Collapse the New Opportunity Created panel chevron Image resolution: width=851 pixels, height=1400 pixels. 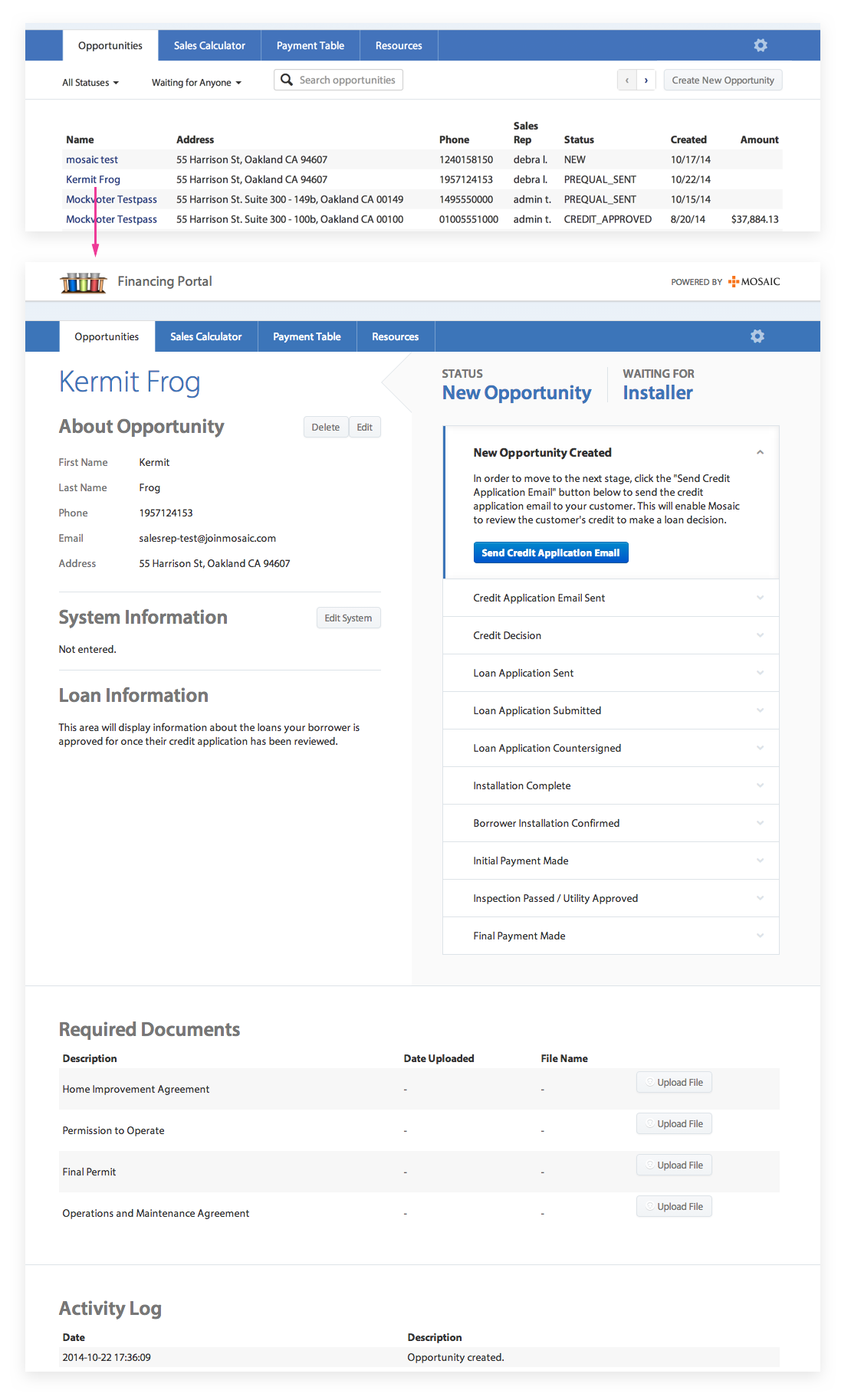[760, 452]
